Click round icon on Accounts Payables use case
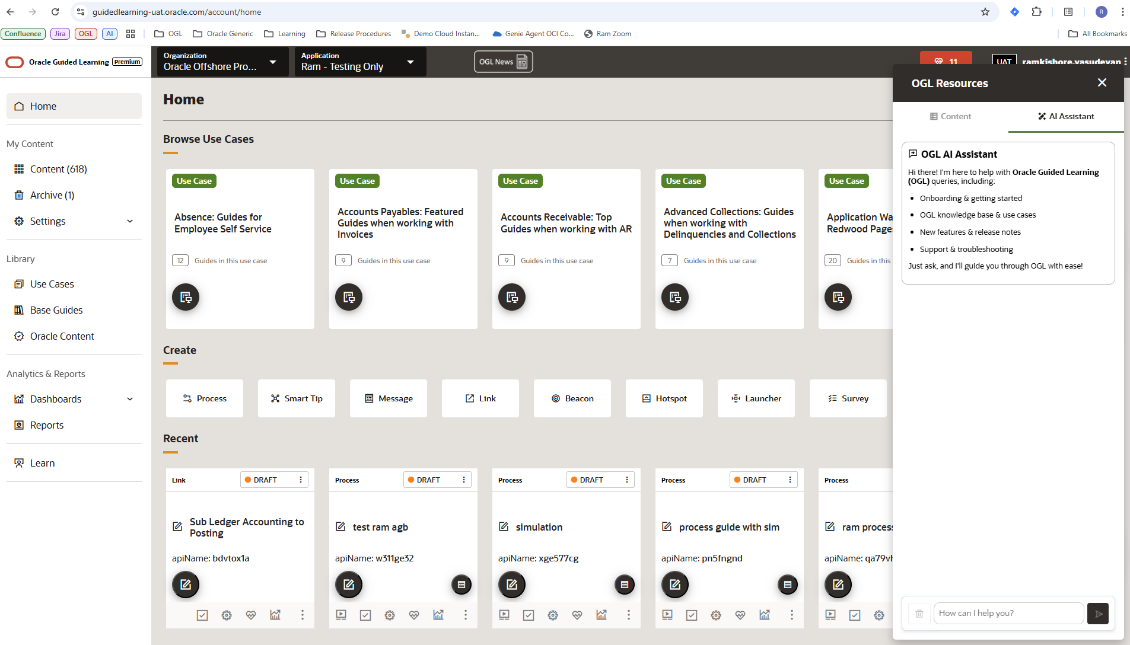This screenshot has width=1130, height=645. pyautogui.click(x=349, y=297)
